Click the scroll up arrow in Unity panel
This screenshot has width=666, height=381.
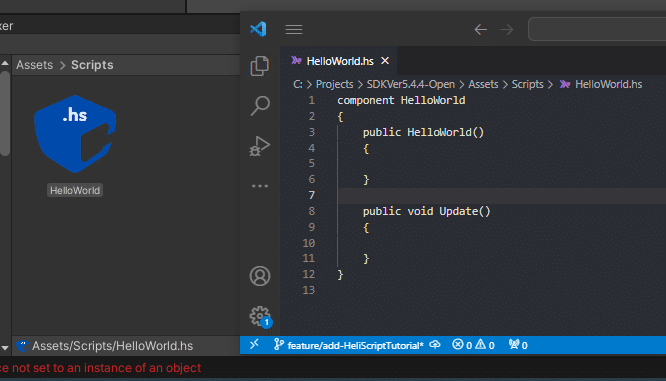click(5, 63)
